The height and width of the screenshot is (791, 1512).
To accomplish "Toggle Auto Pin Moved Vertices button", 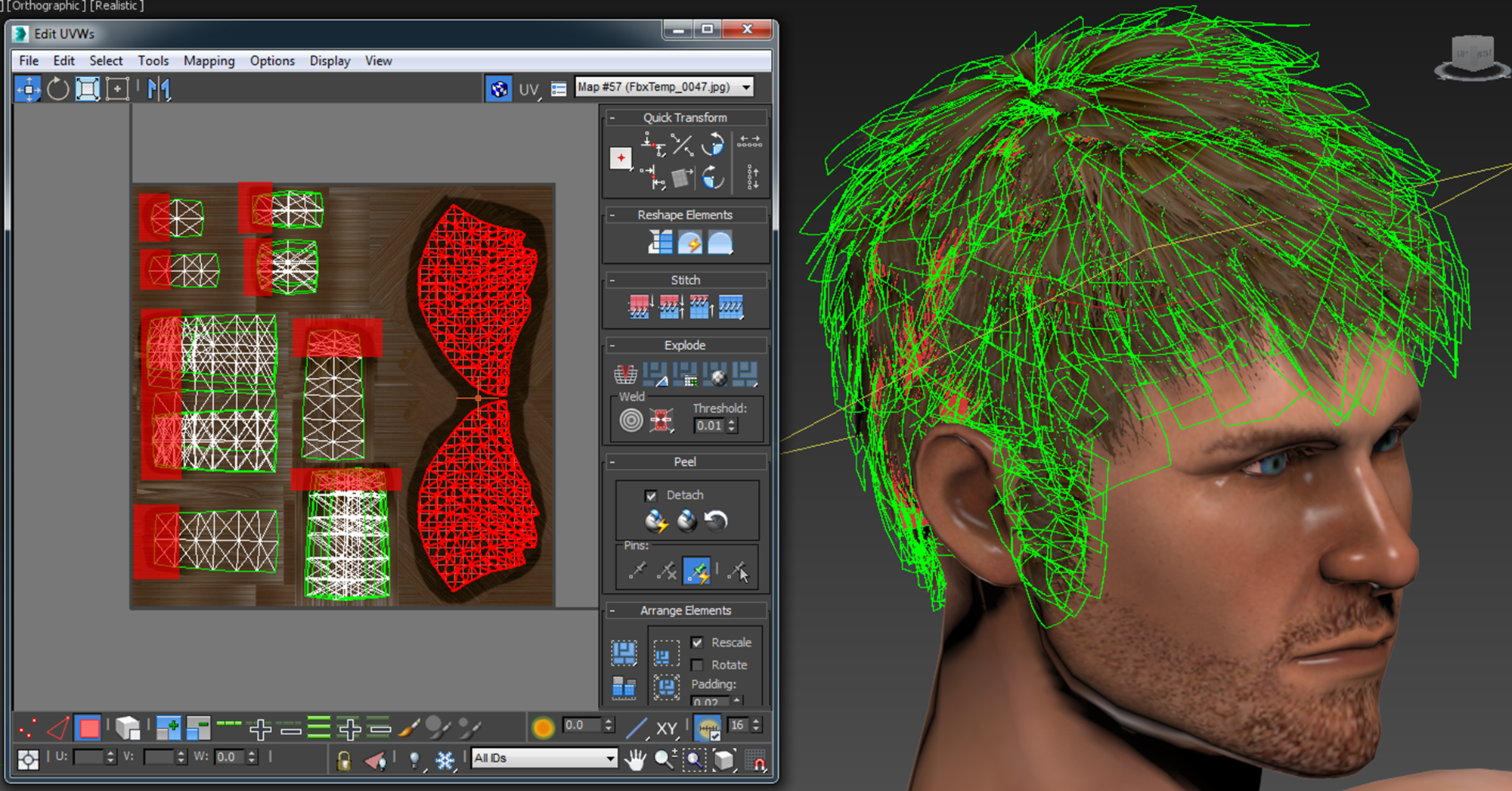I will point(696,571).
